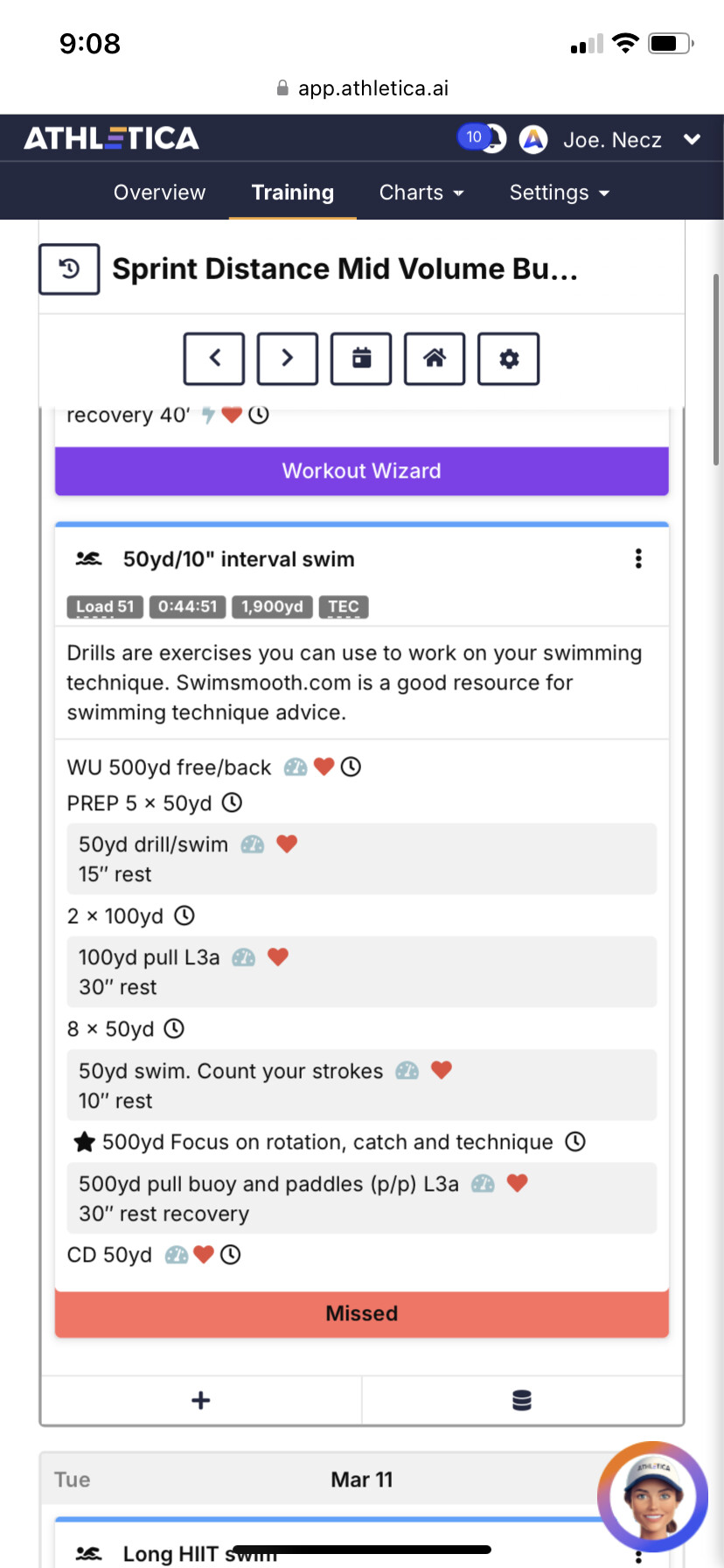Select the Training tab
724x1568 pixels.
[x=293, y=192]
